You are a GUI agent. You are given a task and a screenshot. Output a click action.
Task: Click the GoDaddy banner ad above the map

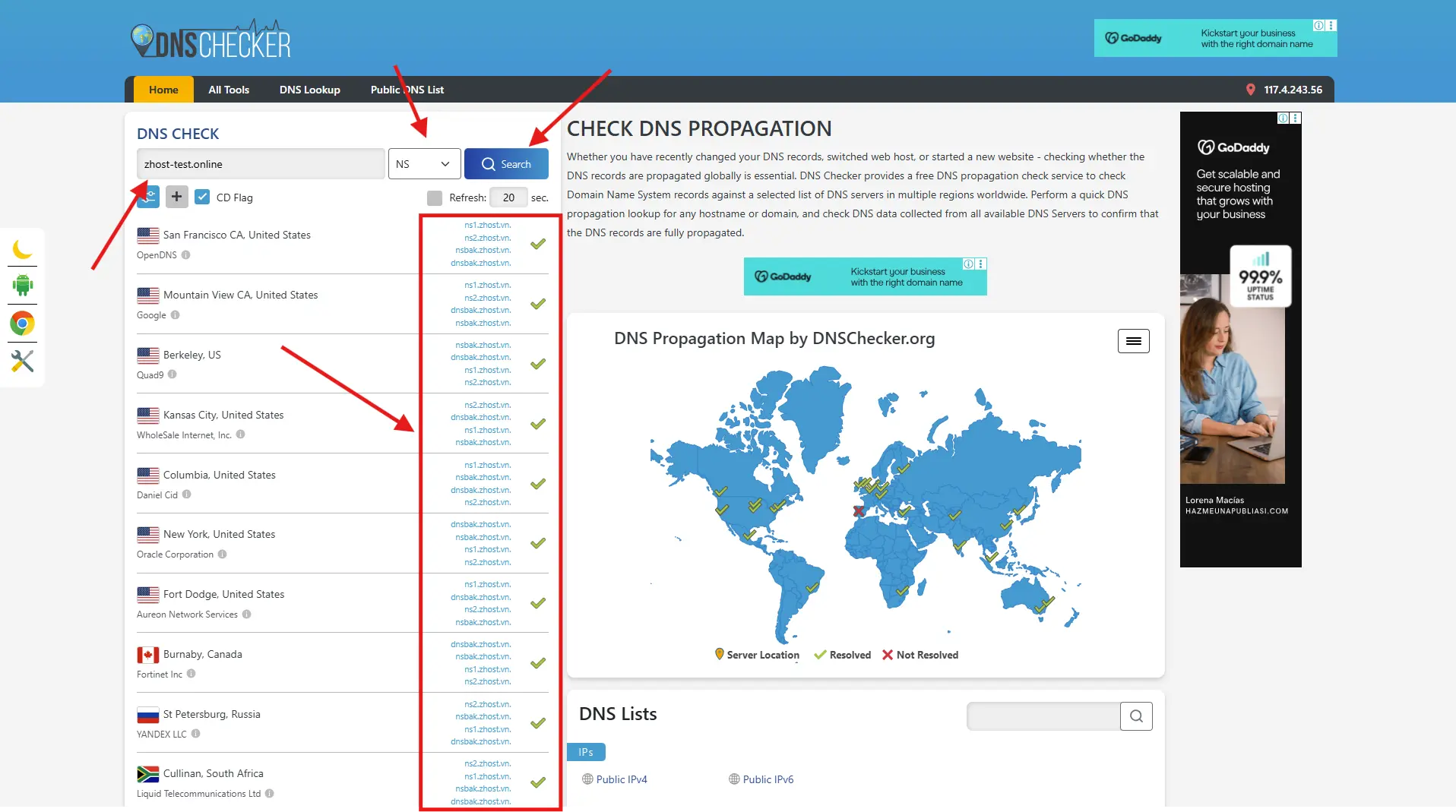coord(865,276)
